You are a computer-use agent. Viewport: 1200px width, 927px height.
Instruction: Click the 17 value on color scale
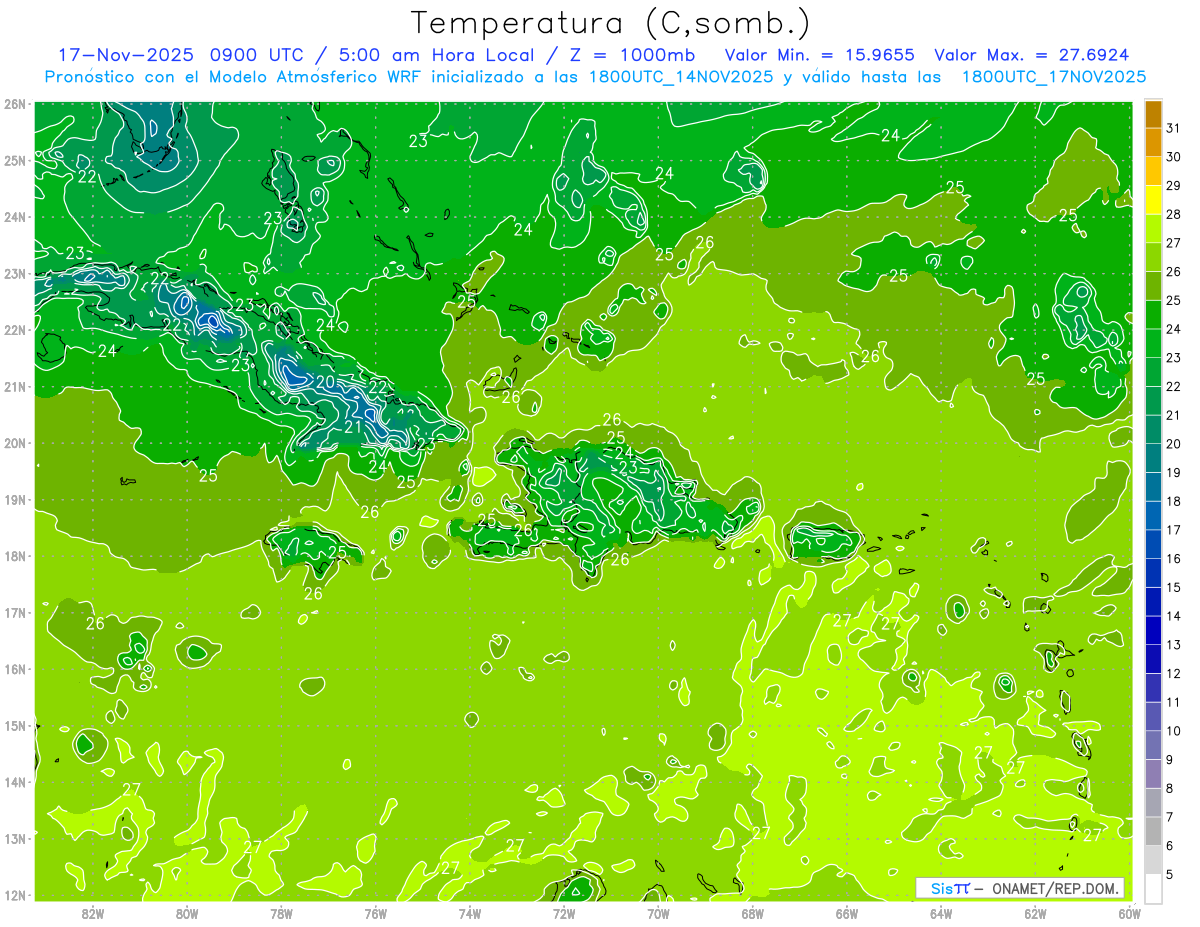[x=1173, y=530]
